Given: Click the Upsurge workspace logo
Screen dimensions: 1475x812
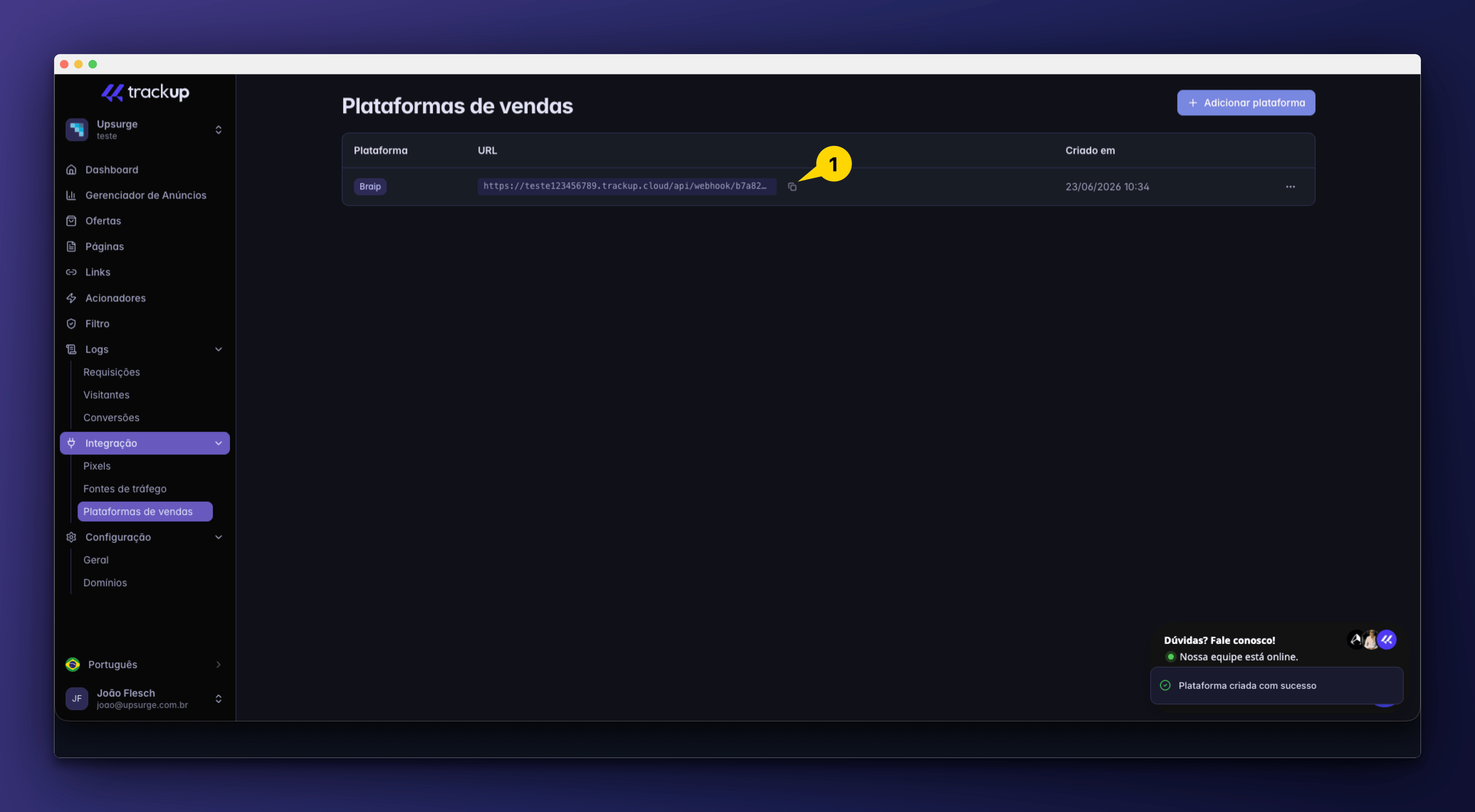Looking at the screenshot, I should click(x=77, y=130).
